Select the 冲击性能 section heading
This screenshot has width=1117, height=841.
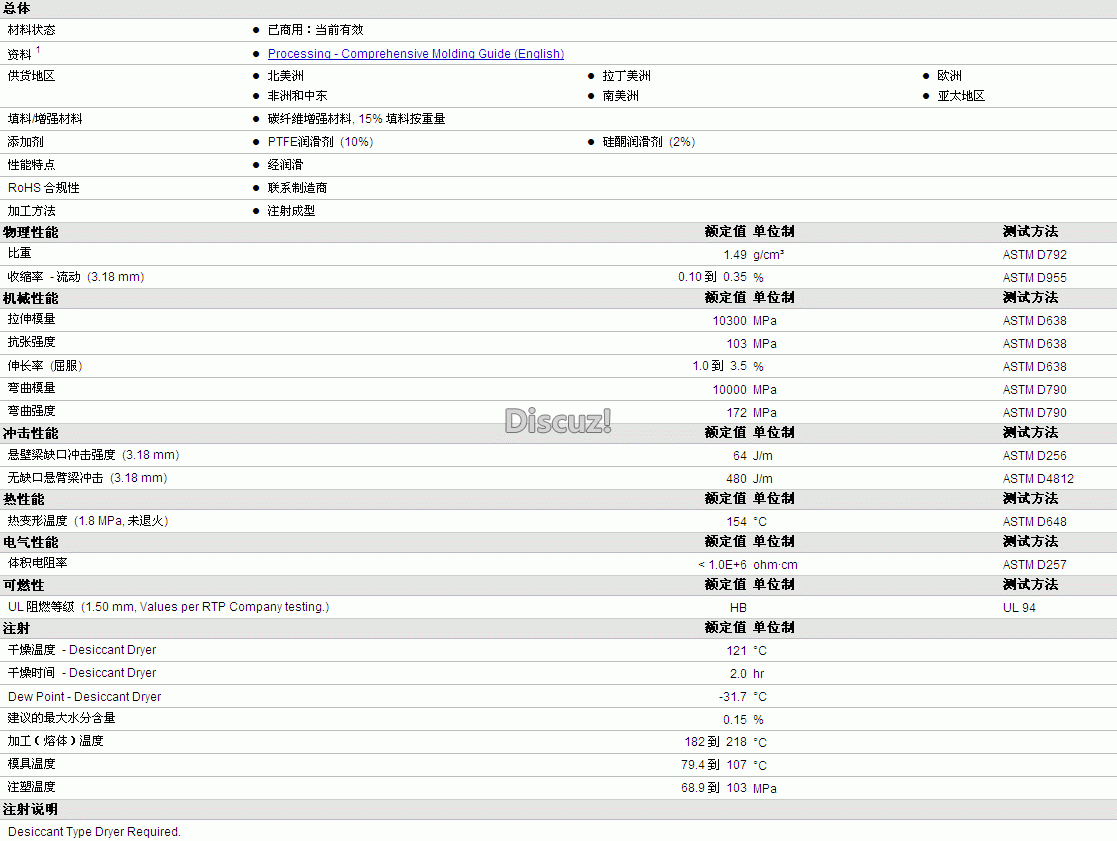pos(31,433)
